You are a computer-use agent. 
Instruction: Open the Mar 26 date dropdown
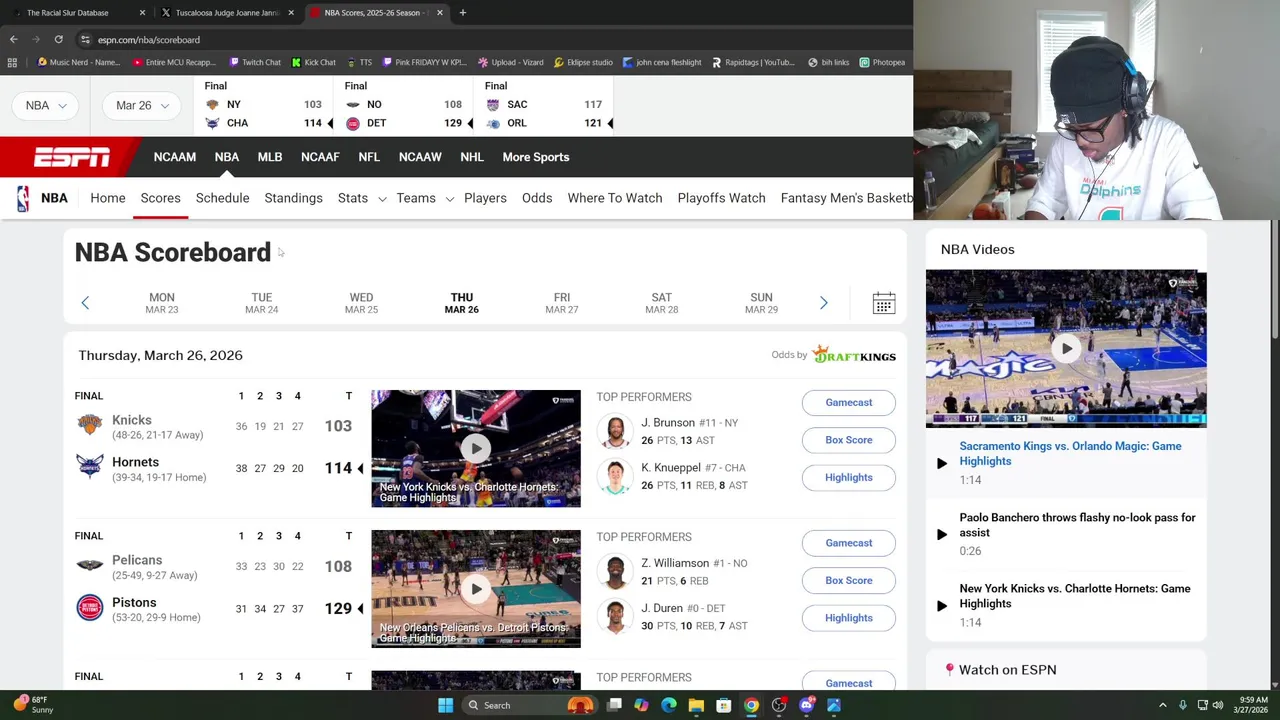[143, 105]
